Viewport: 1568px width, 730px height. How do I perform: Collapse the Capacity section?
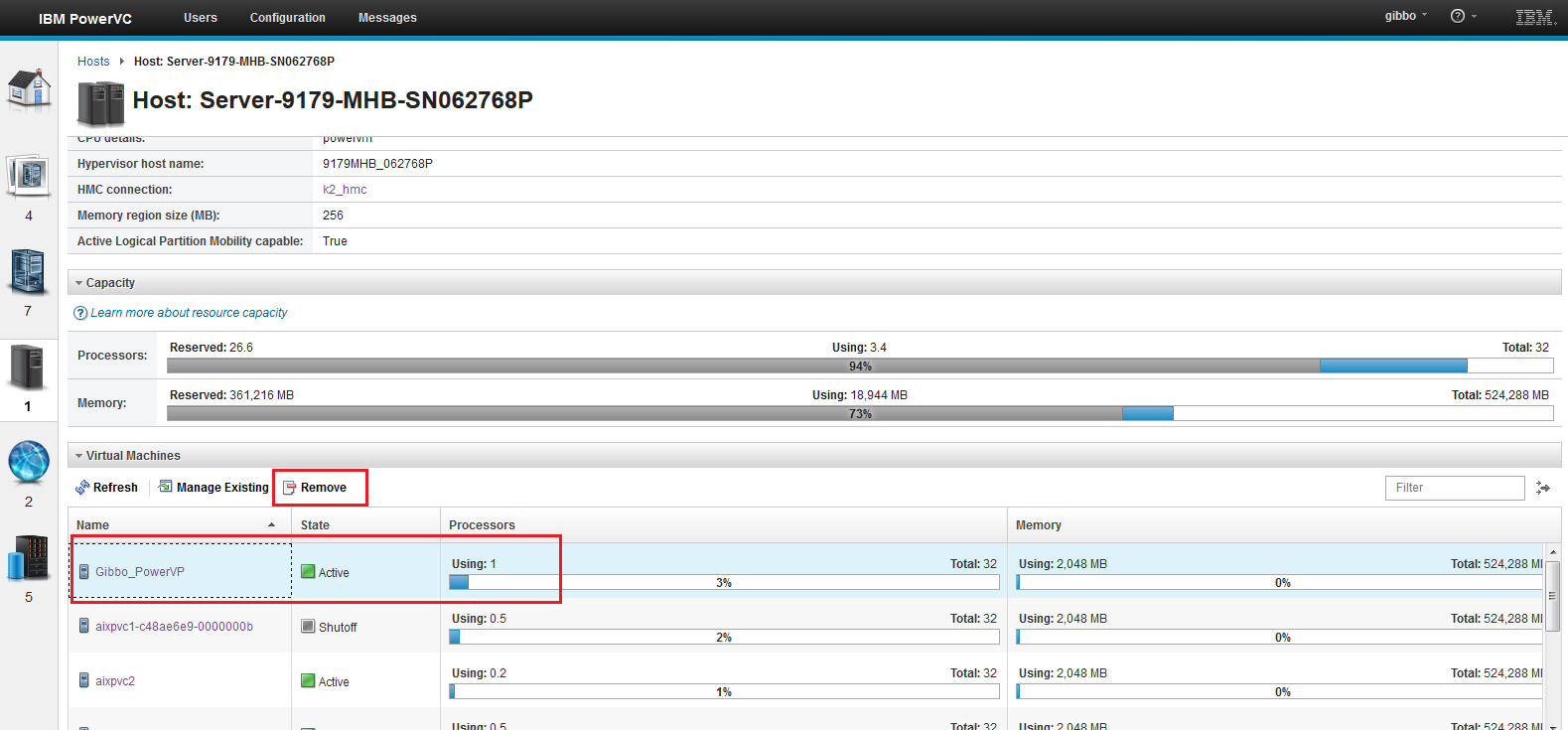(79, 283)
